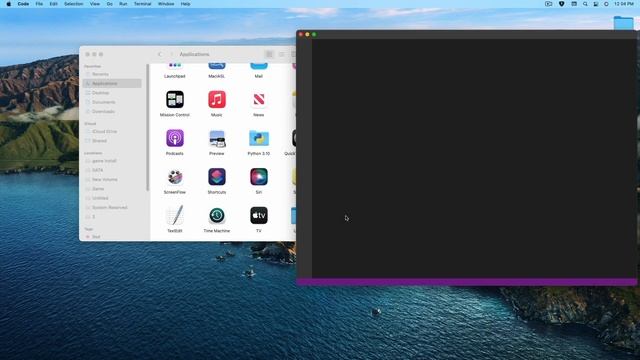Select Desktop in Finder sidebar
Image resolution: width=640 pixels, height=360 pixels.
pos(112,93)
